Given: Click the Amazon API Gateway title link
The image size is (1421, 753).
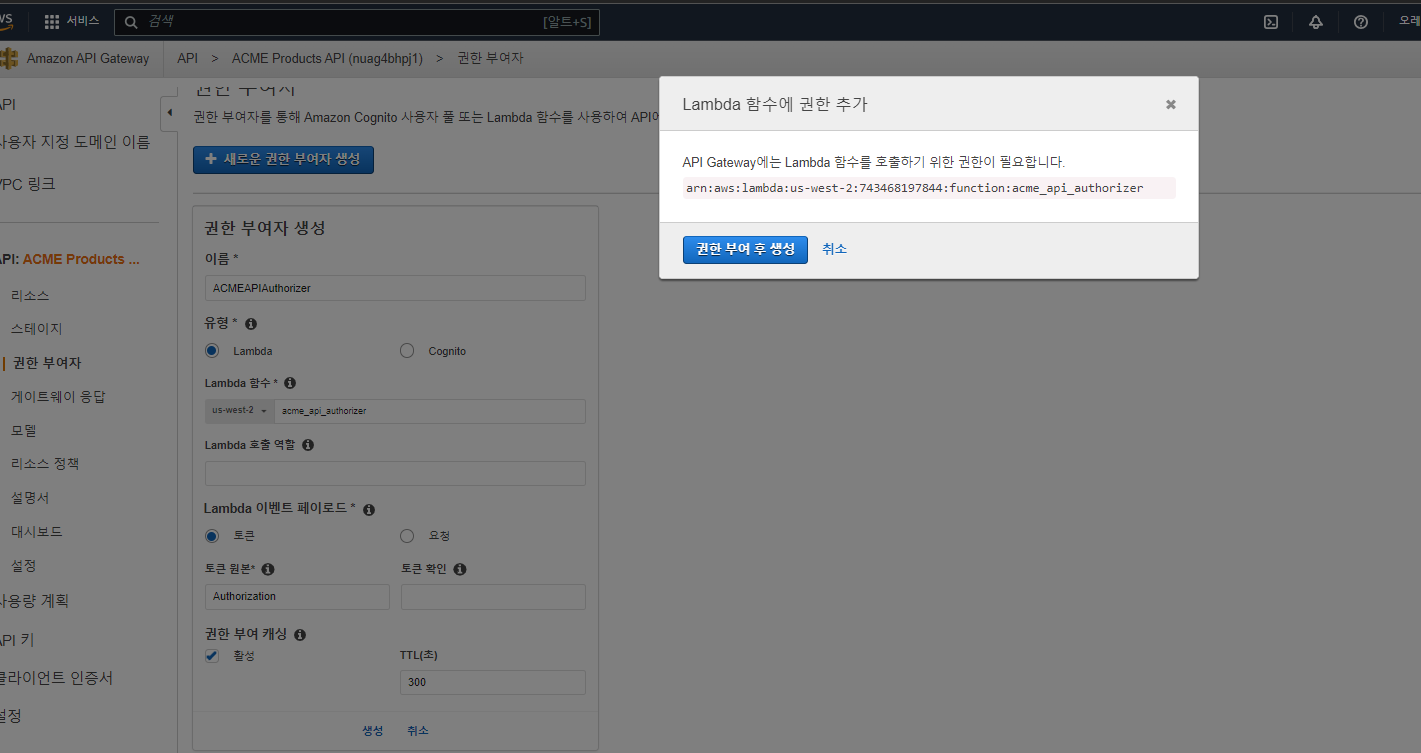Looking at the screenshot, I should click(x=88, y=58).
